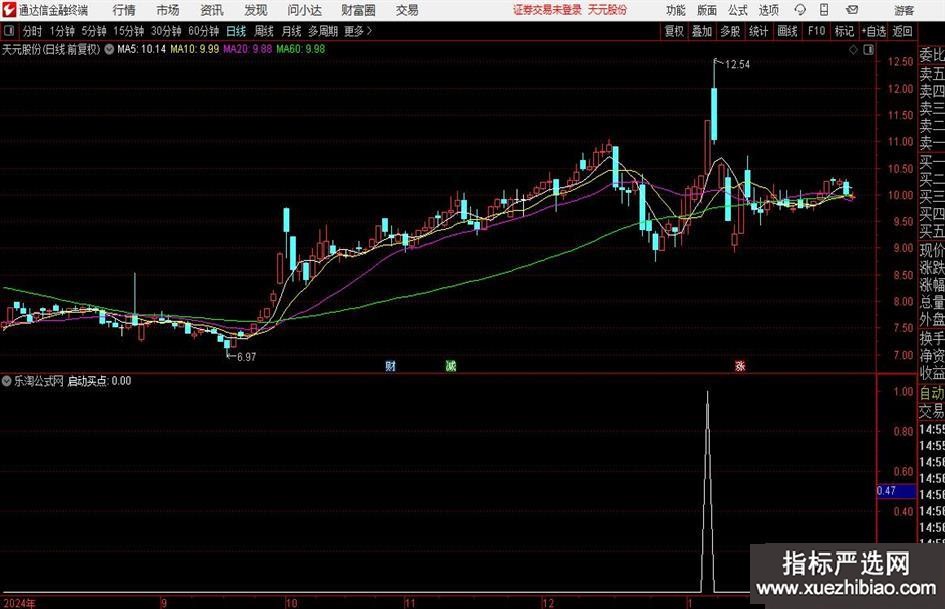
Task: Add stock via +自选 button
Action: pyautogui.click(x=873, y=31)
